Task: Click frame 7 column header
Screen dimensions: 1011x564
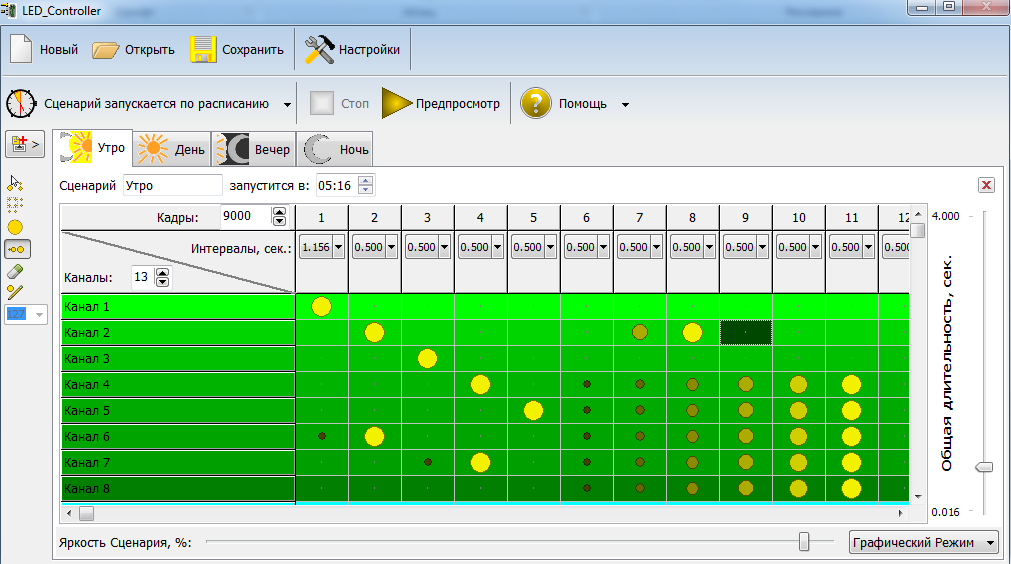Action: click(640, 218)
